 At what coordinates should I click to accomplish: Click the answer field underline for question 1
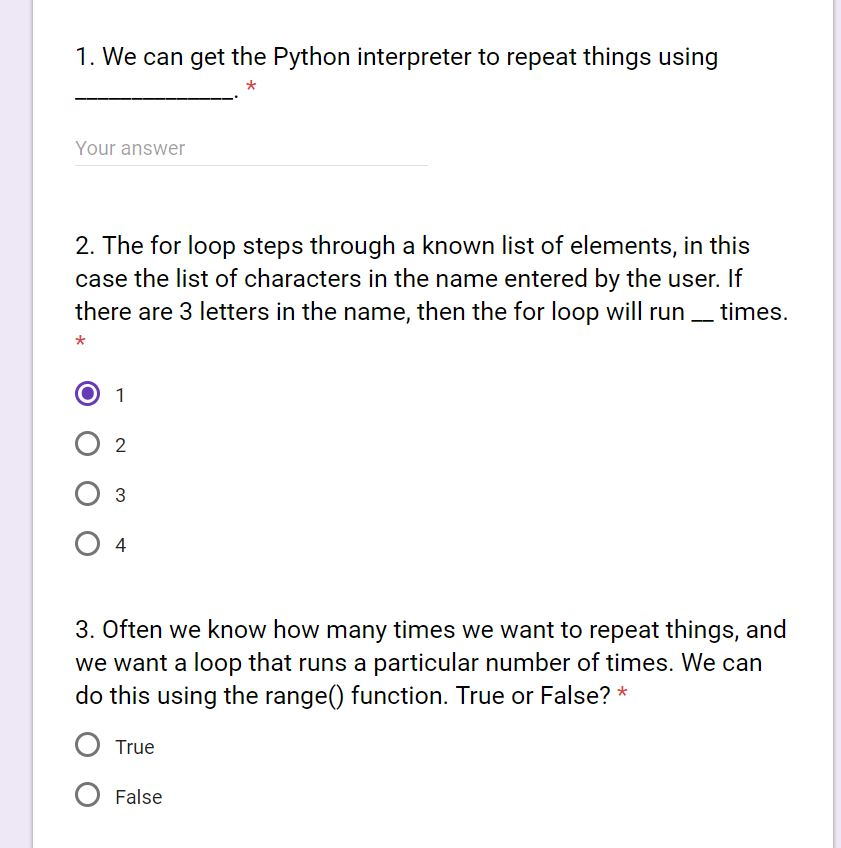[250, 162]
